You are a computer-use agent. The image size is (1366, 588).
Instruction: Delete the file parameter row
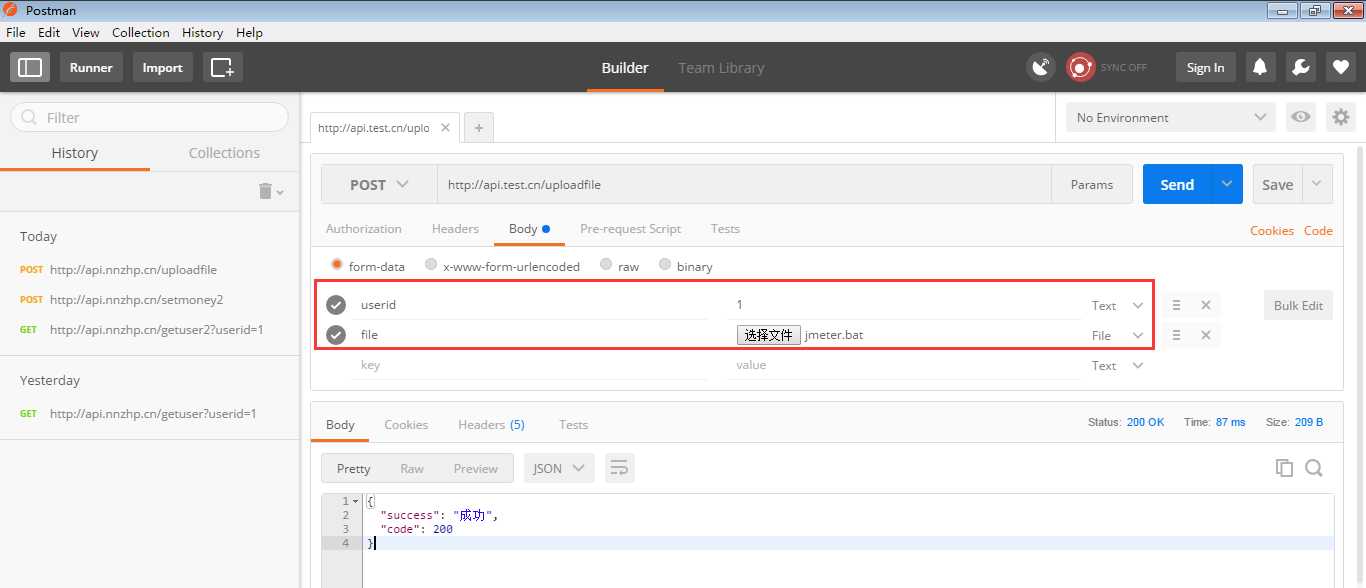(x=1206, y=335)
